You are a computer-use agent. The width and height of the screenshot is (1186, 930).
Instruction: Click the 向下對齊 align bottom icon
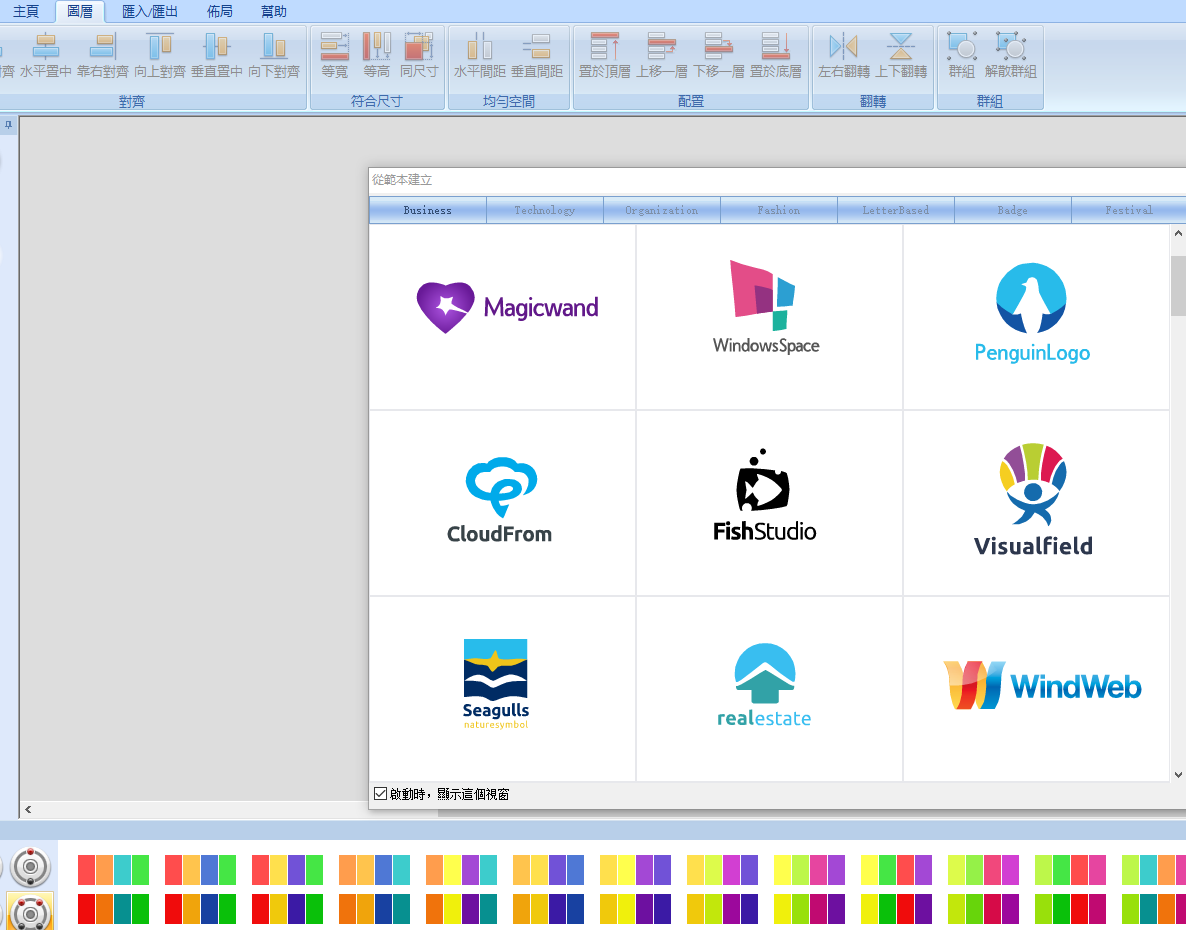tap(274, 55)
